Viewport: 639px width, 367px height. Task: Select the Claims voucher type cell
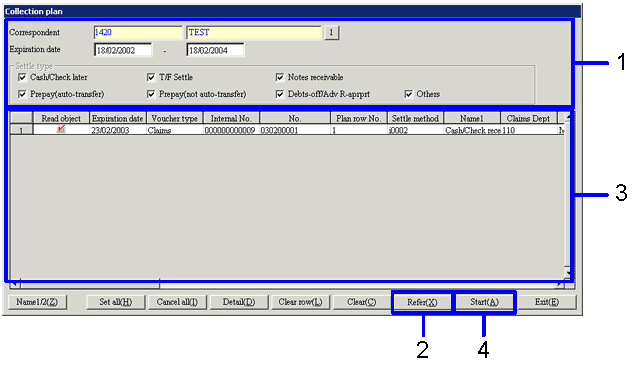[x=174, y=130]
